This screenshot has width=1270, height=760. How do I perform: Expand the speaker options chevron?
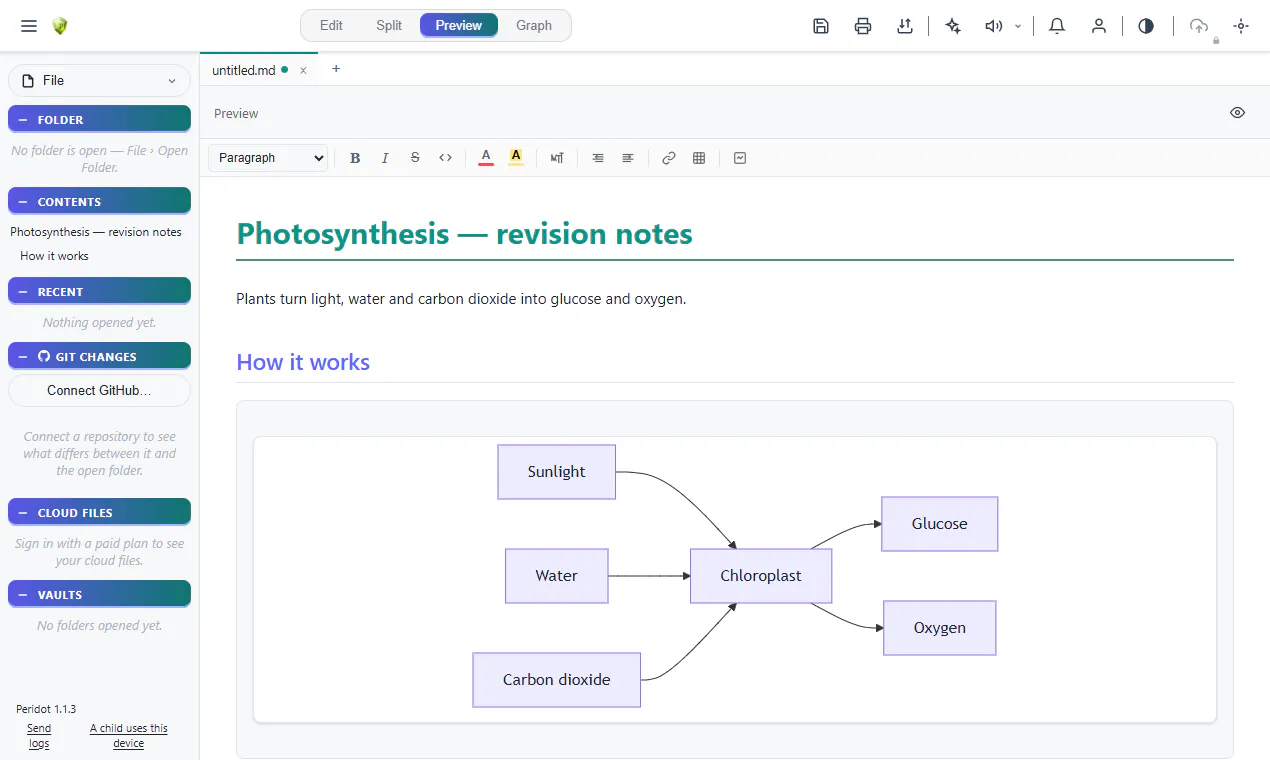1018,26
